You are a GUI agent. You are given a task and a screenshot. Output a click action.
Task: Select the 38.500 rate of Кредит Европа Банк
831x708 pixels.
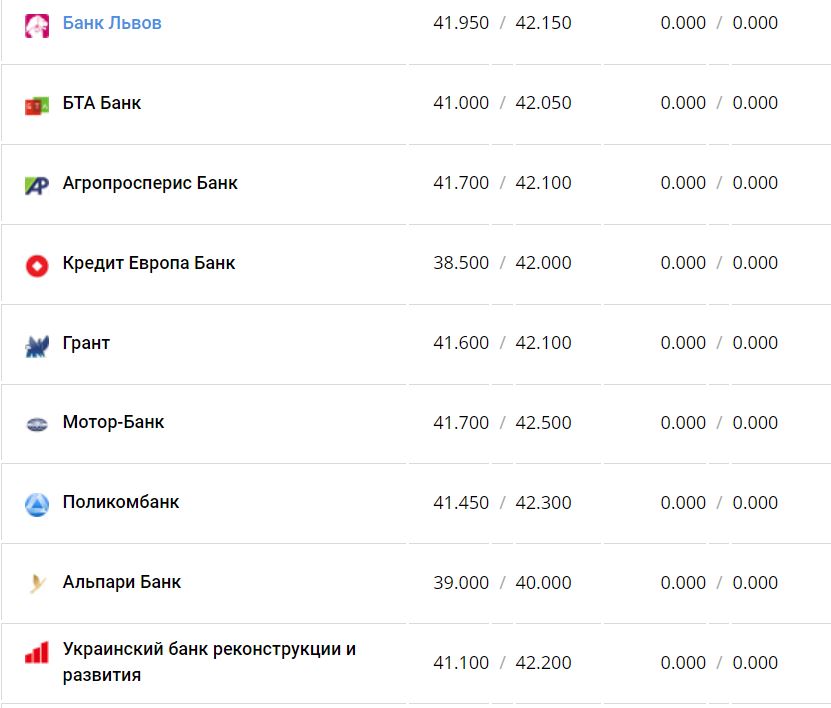[461, 262]
